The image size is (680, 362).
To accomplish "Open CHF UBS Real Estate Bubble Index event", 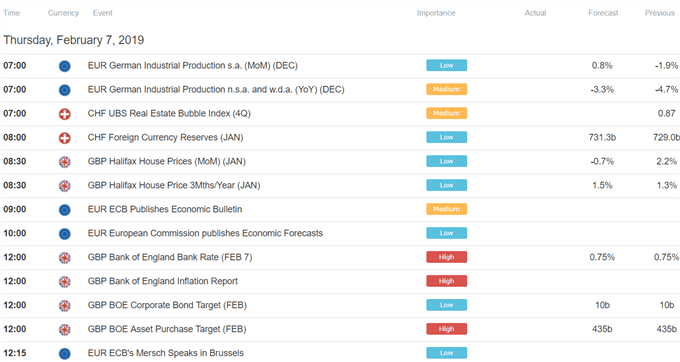I will 169,113.
